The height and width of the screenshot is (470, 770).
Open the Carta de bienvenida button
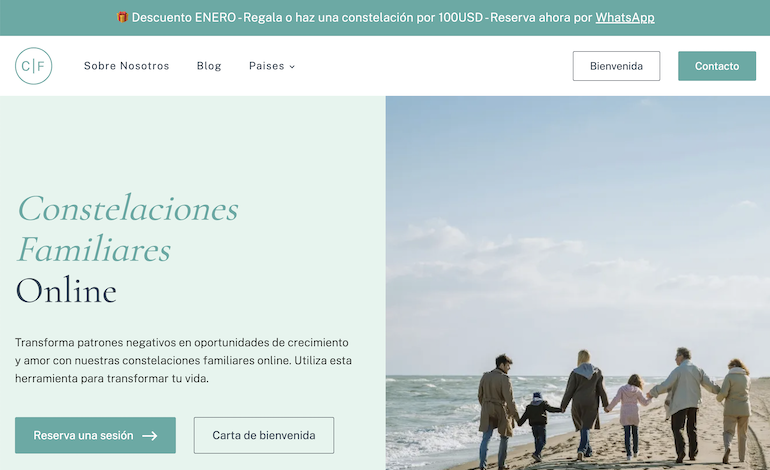[264, 435]
